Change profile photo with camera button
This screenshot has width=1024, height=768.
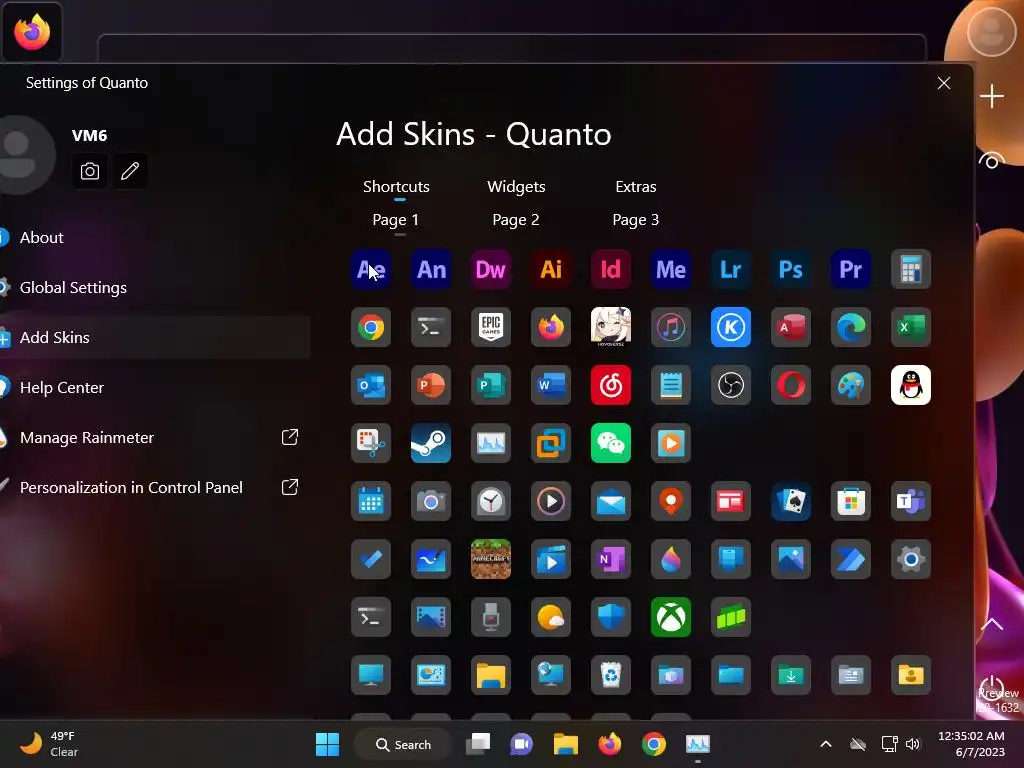click(x=89, y=171)
